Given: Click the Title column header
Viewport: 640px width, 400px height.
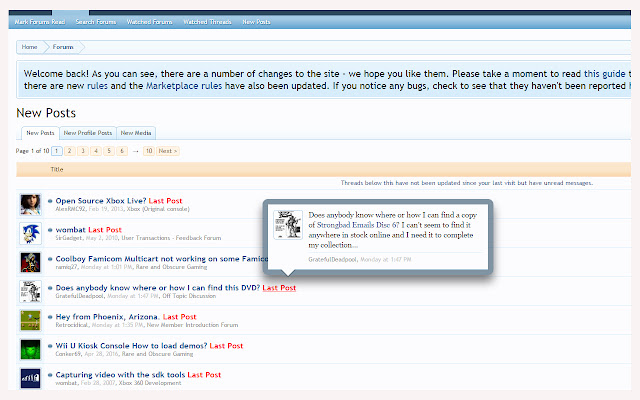Looking at the screenshot, I should [57, 169].
